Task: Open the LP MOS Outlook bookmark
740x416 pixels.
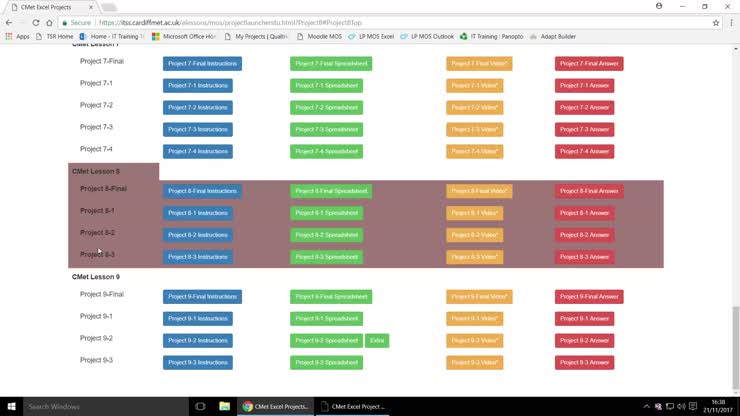Action: click(x=427, y=36)
